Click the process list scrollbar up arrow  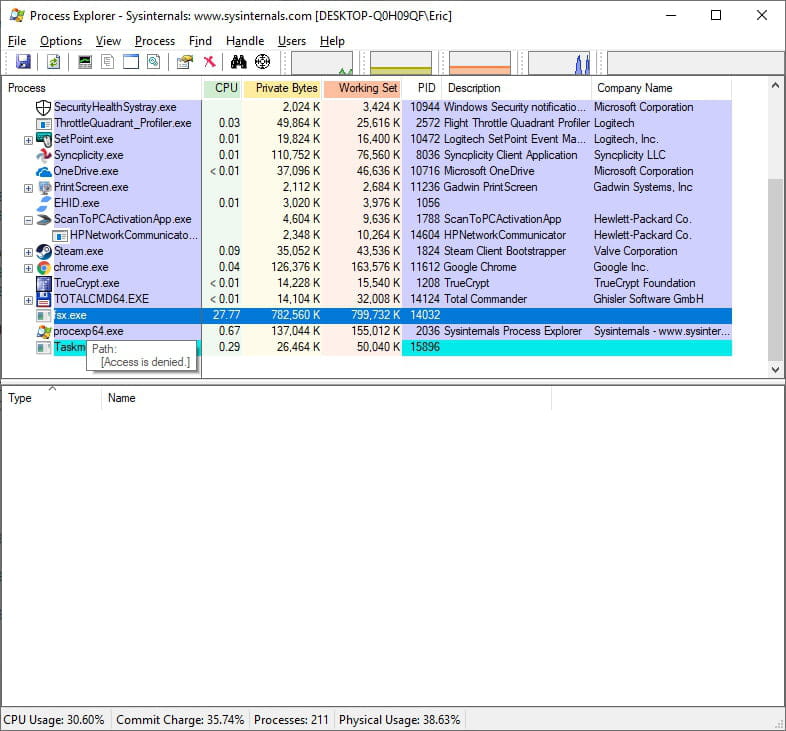(x=775, y=86)
